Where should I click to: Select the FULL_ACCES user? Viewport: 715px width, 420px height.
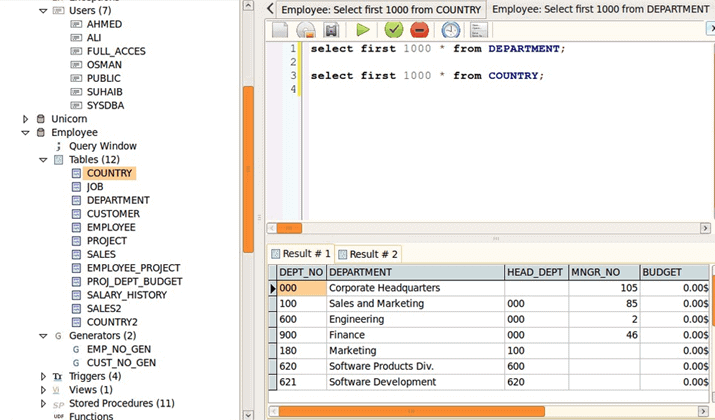[x=116, y=52]
